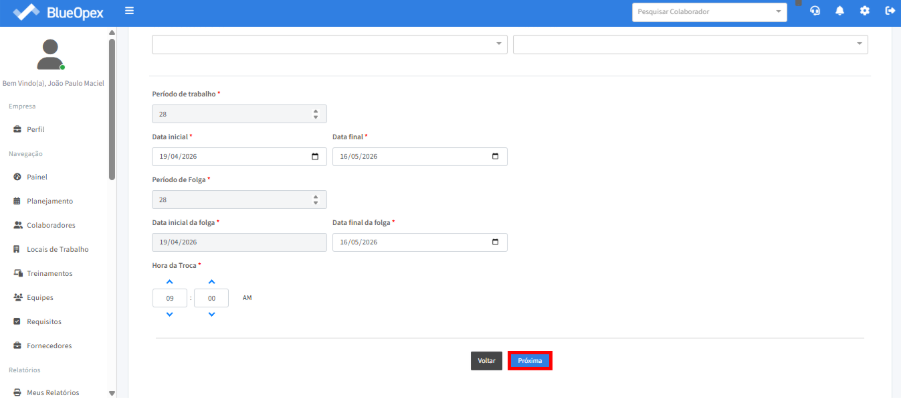Click the user avatar picture
This screenshot has height=402, width=901.
point(51,55)
